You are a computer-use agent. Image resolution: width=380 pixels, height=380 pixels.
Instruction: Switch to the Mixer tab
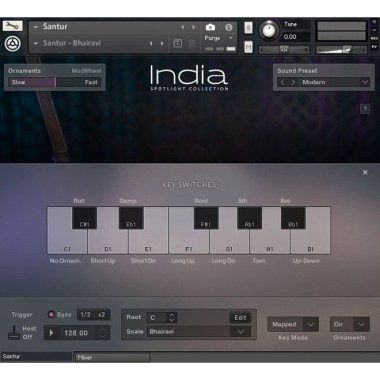click(x=112, y=358)
